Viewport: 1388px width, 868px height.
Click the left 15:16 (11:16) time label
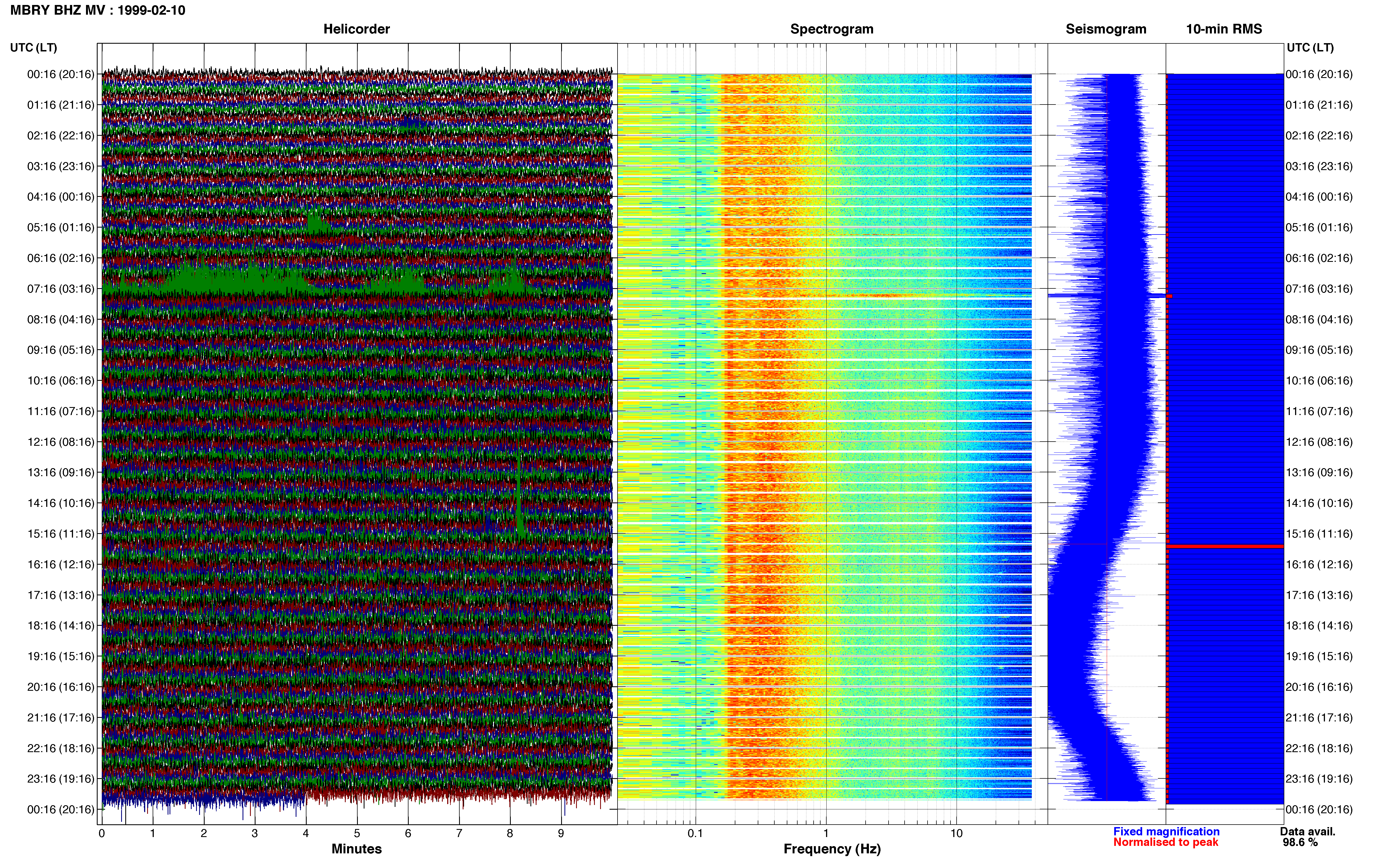point(61,534)
